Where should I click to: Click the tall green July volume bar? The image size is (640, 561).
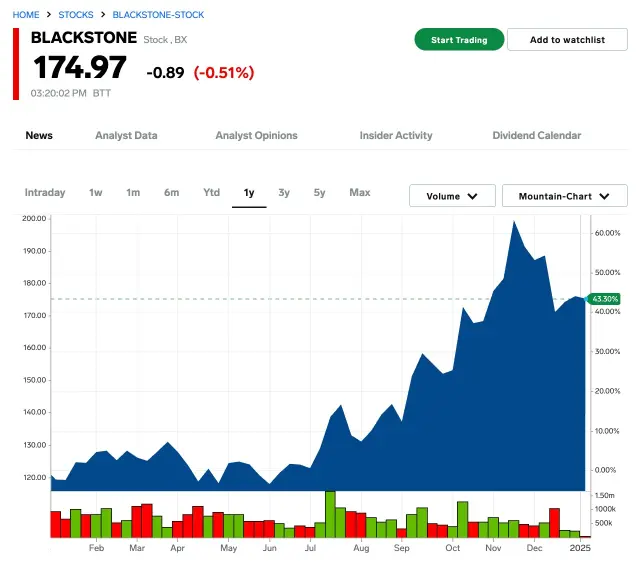pyautogui.click(x=330, y=514)
